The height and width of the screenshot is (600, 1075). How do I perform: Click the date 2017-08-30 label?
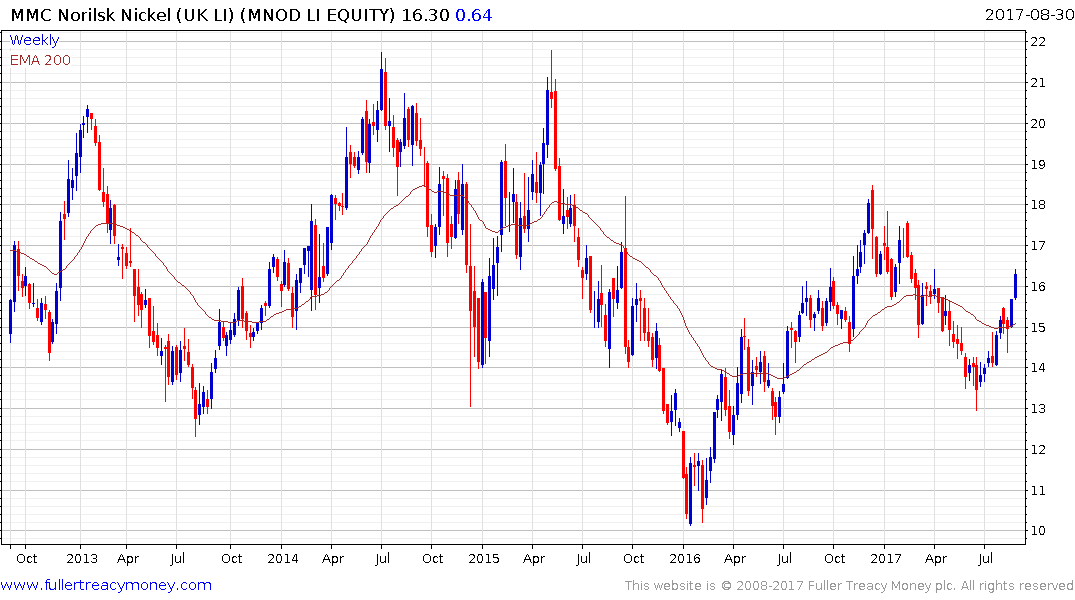(1029, 14)
